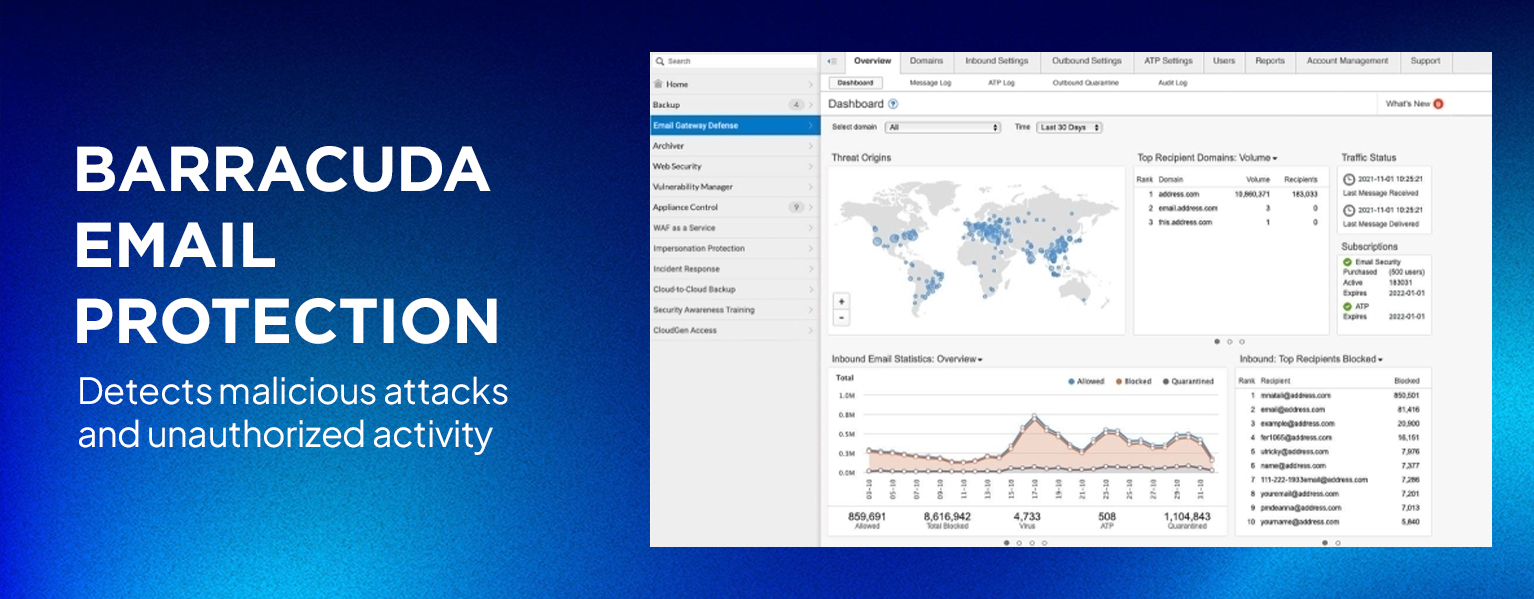
Task: Click the Email Security green check icon
Action: tap(1348, 262)
